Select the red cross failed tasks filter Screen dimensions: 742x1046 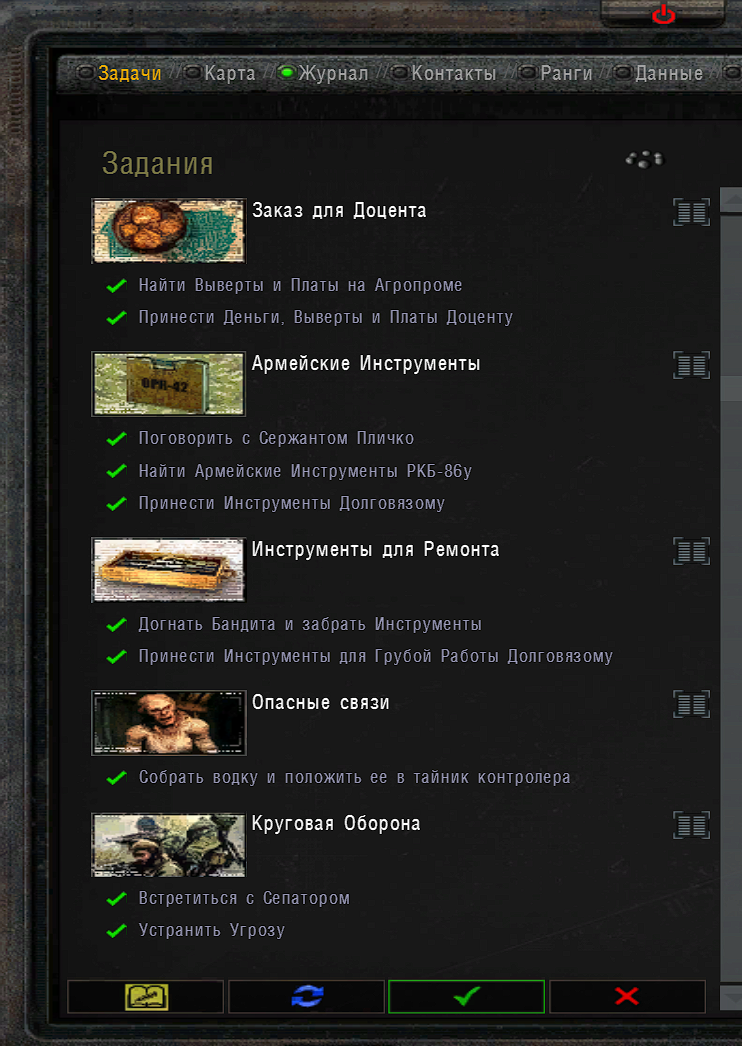pyautogui.click(x=627, y=997)
